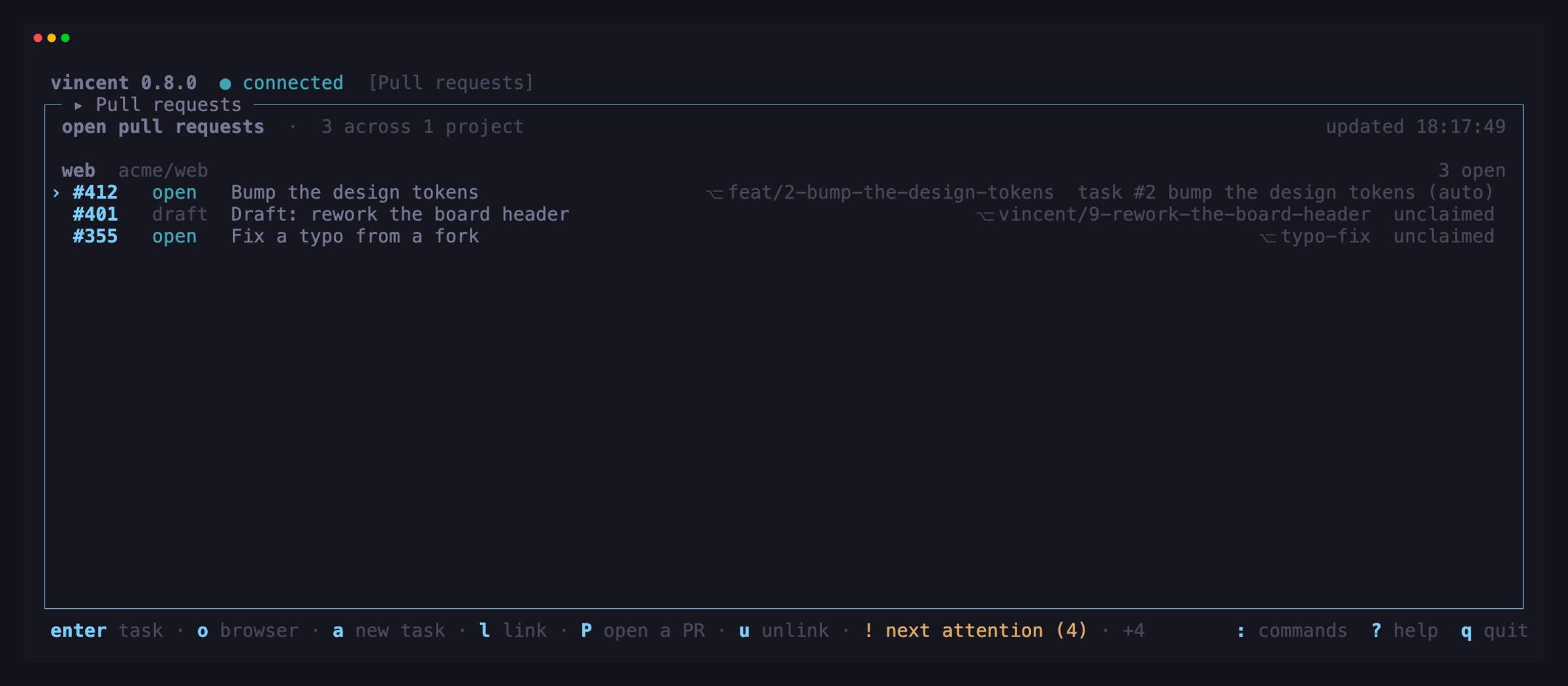Open pull request #401
The height and width of the screenshot is (686, 1568).
(x=95, y=214)
